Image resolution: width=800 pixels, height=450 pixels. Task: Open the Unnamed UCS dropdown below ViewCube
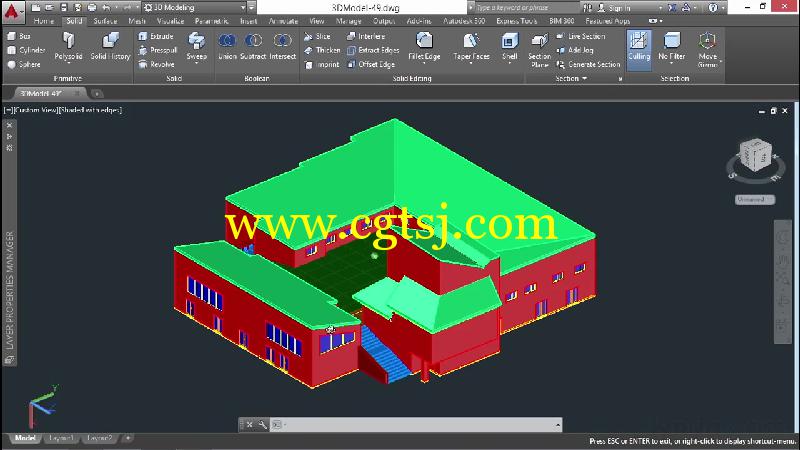[755, 199]
